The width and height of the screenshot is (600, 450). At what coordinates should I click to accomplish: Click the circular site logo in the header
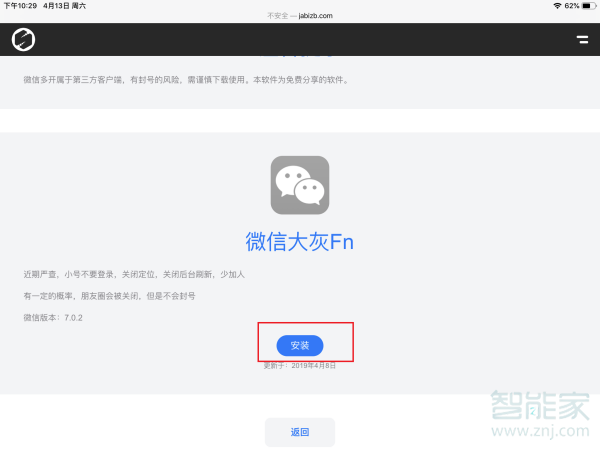[x=23, y=39]
